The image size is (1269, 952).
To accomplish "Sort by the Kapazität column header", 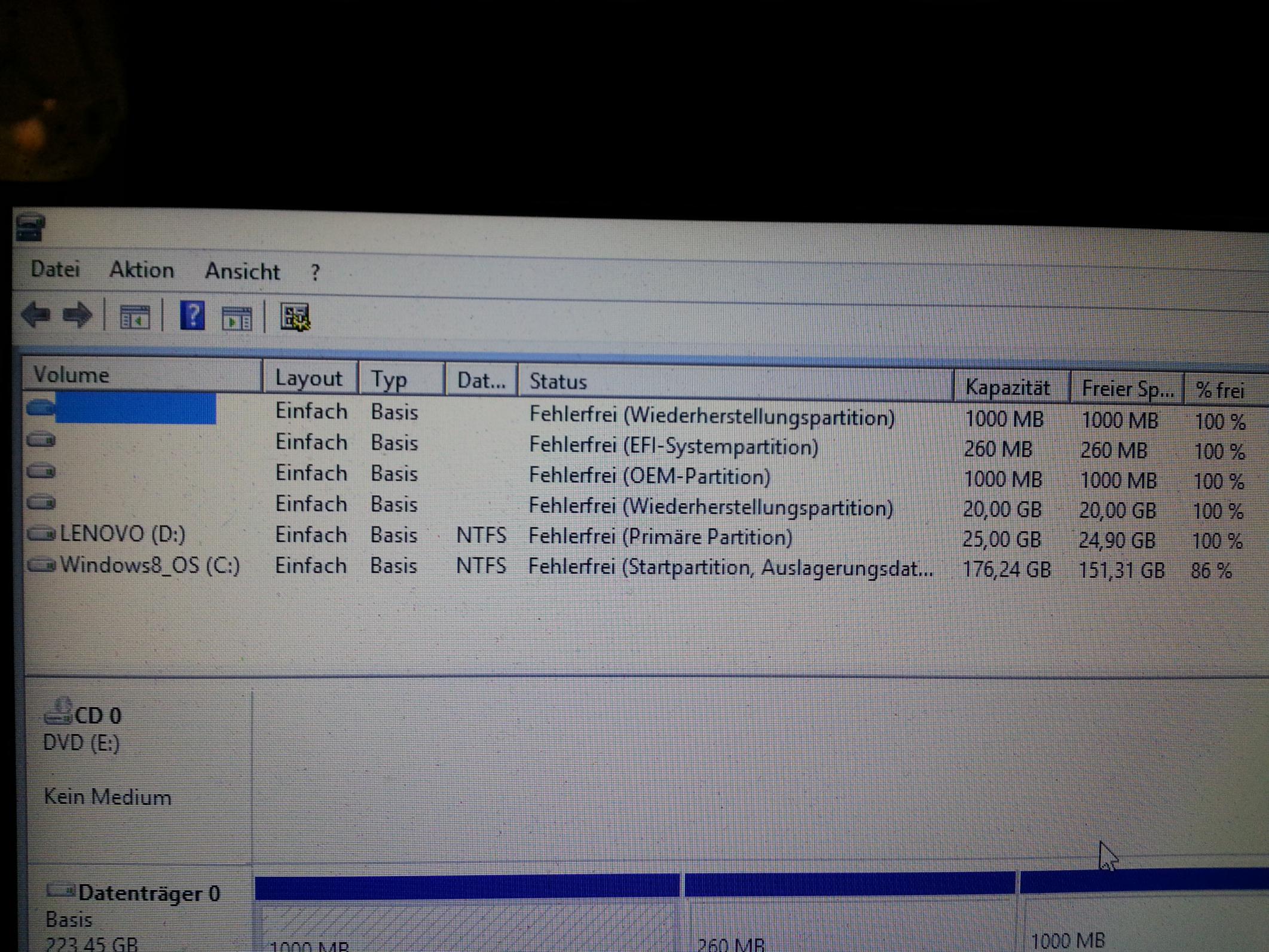I will [1008, 388].
